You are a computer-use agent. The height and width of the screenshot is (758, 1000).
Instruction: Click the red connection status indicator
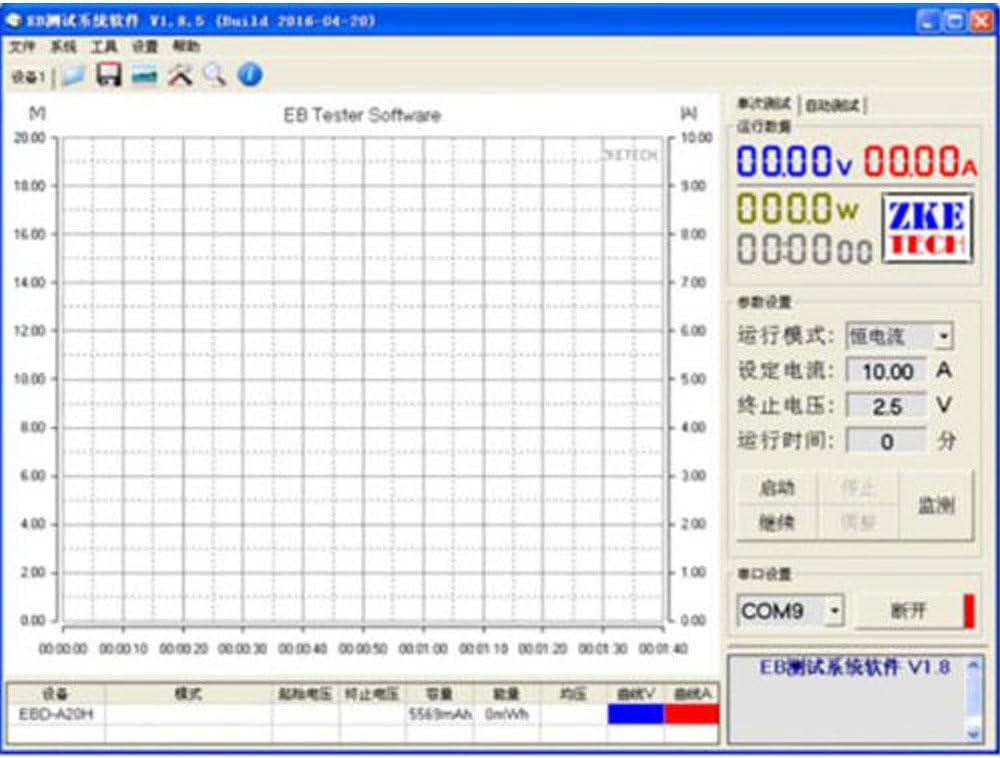point(969,611)
